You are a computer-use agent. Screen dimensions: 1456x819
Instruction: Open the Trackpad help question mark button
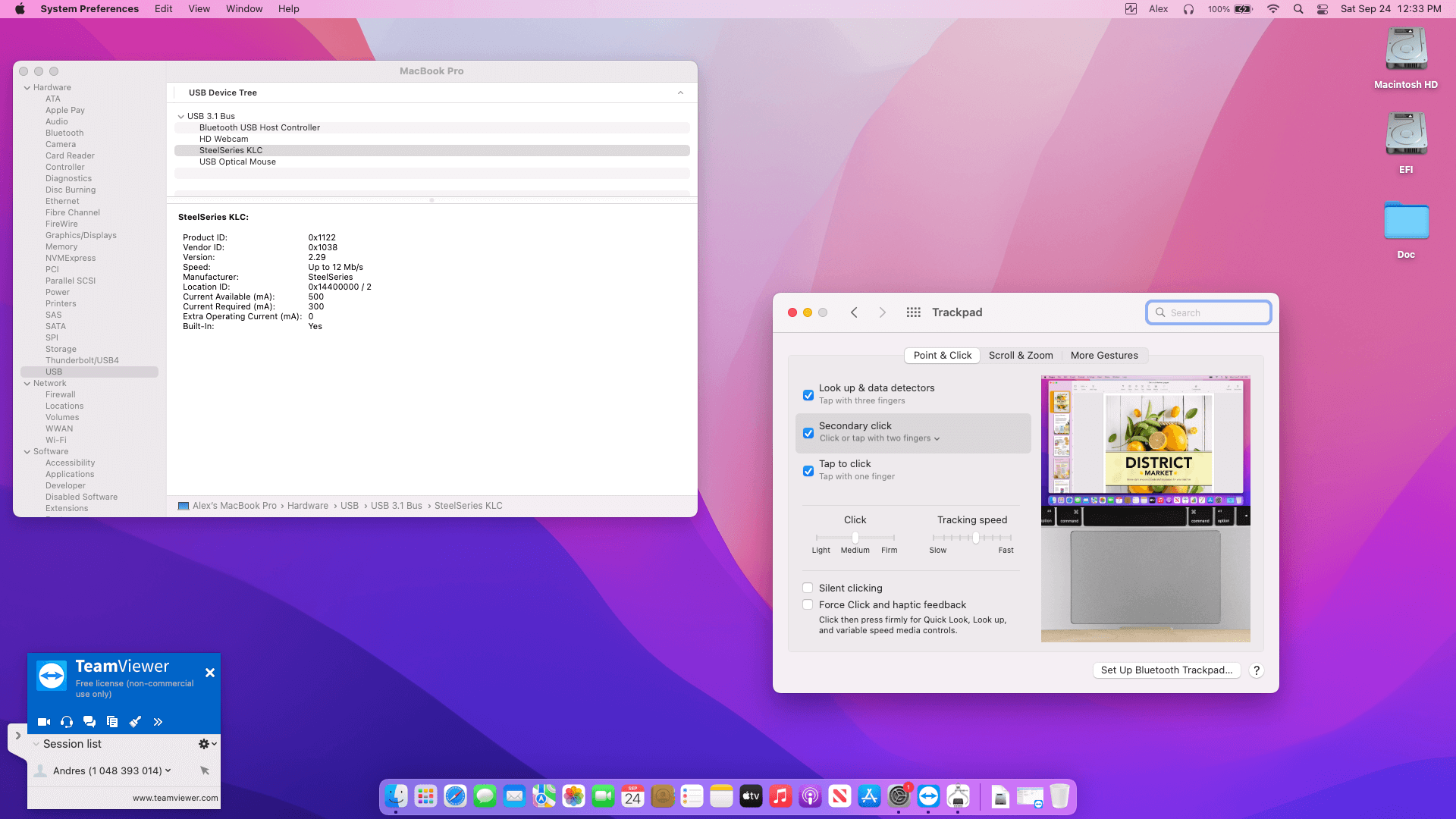[x=1257, y=670]
